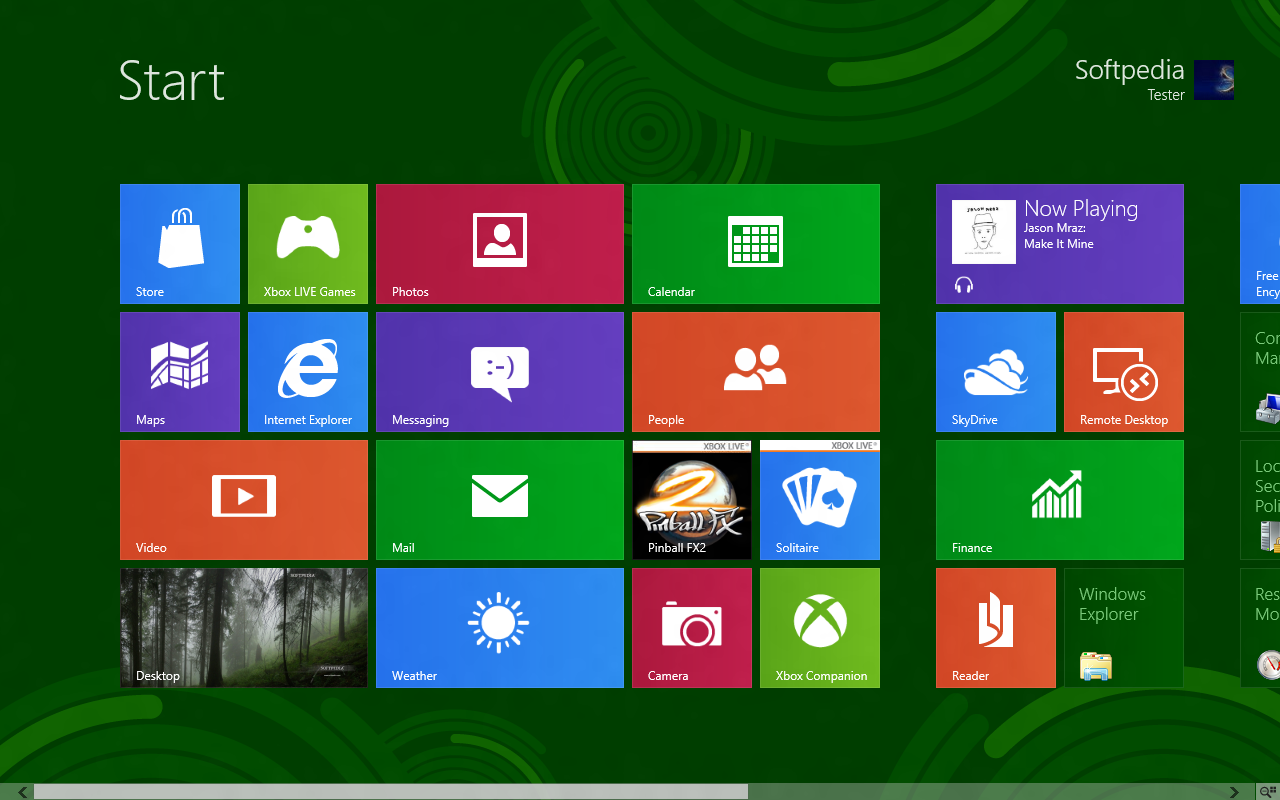Viewport: 1280px width, 800px height.
Task: Open the Finance tile
Action: point(1060,499)
